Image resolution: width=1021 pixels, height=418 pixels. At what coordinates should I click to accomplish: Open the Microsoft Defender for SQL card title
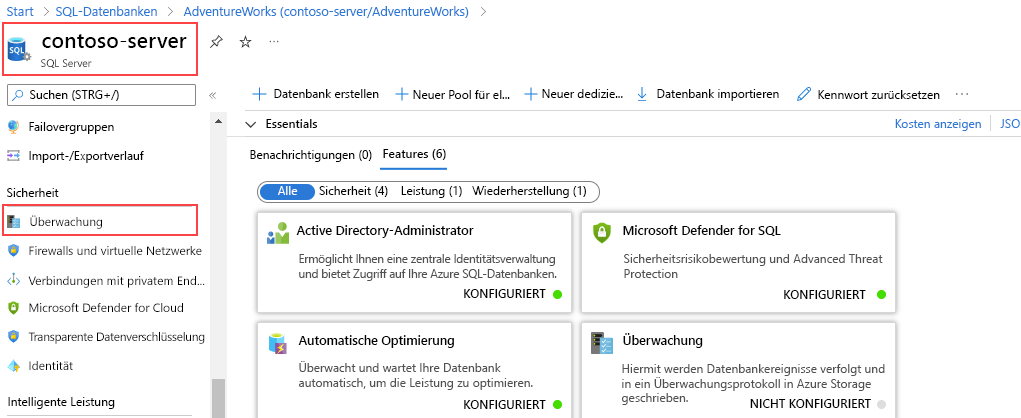coord(701,230)
